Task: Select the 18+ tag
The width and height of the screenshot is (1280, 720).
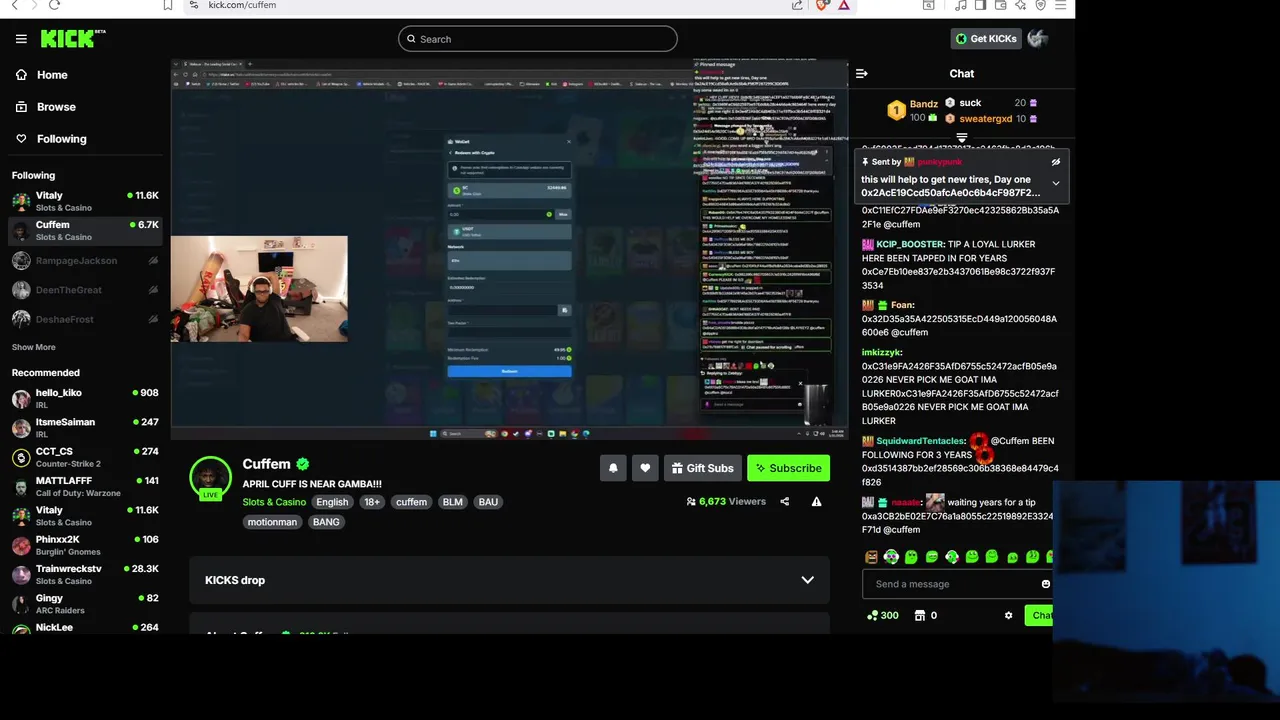Action: click(x=372, y=502)
